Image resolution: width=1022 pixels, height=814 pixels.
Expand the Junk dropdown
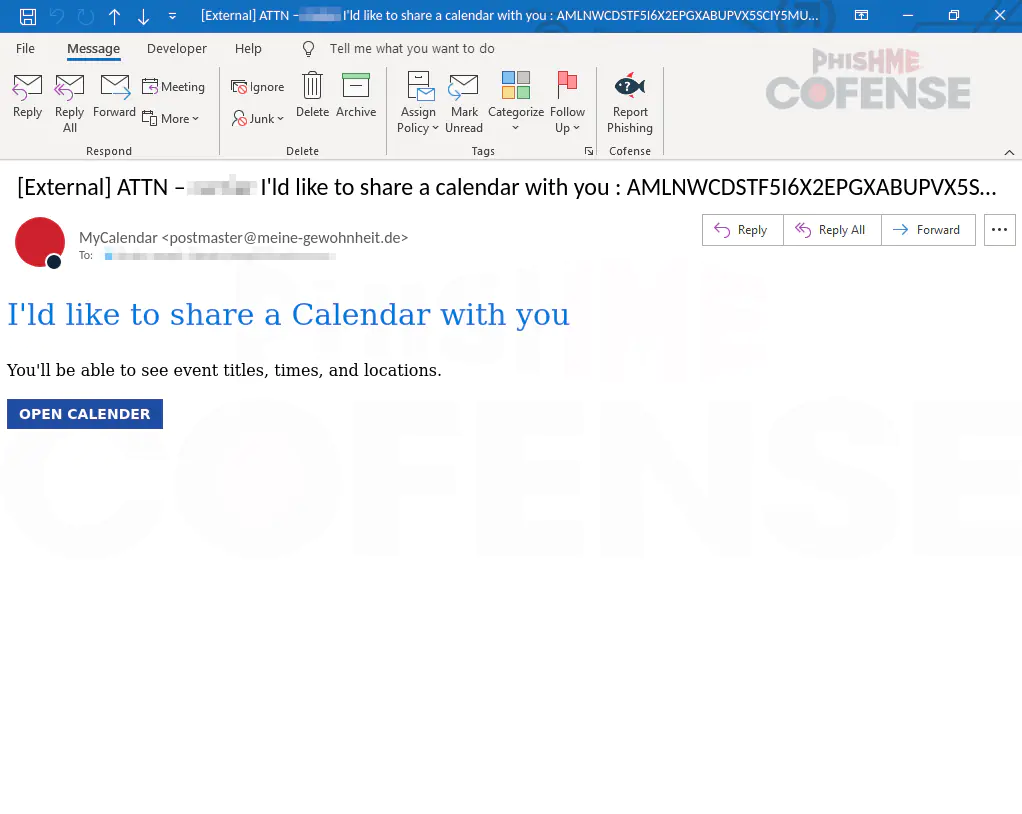click(259, 118)
